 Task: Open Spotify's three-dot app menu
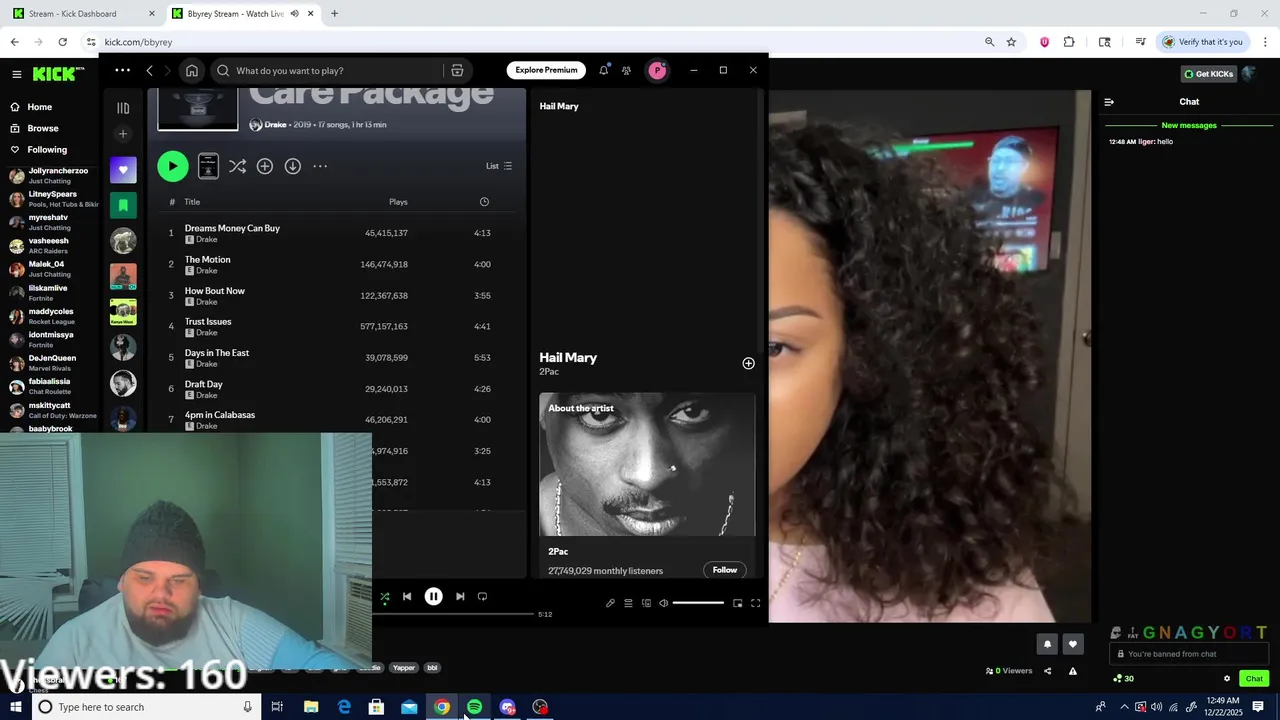coord(122,70)
